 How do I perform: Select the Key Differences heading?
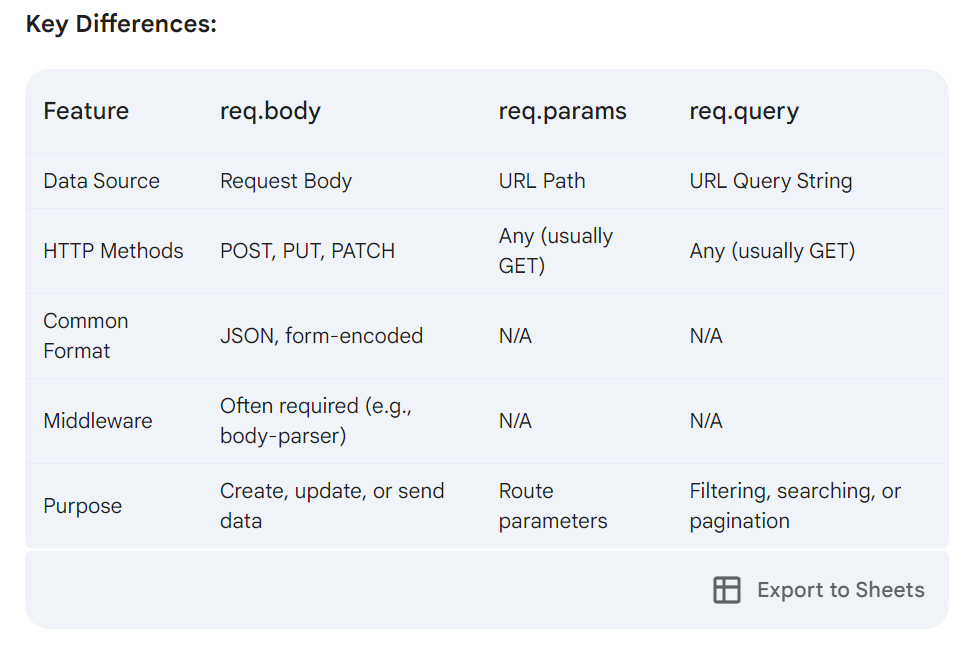pyautogui.click(x=121, y=24)
